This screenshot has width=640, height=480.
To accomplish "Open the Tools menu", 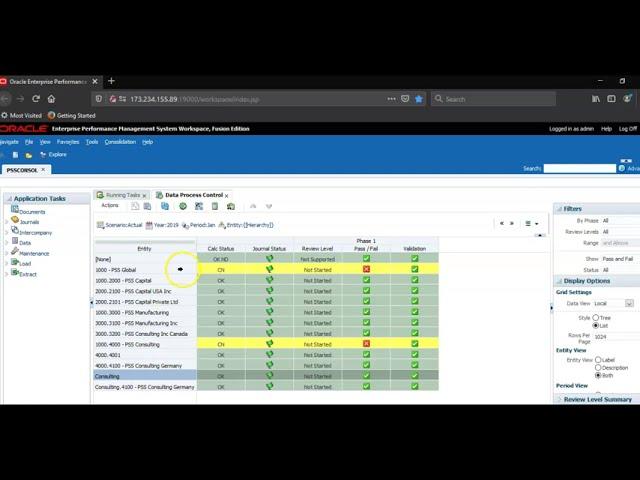I will point(92,142).
